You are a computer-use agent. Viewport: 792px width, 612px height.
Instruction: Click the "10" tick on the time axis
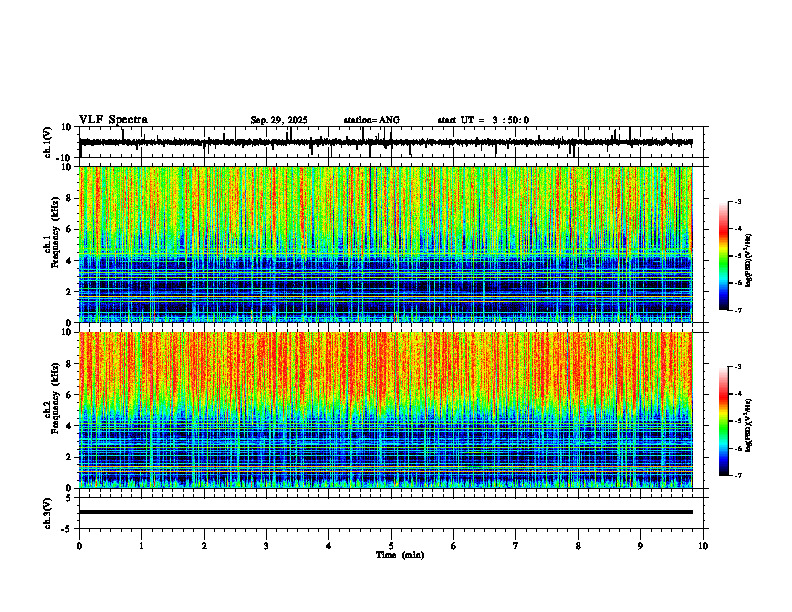703,546
